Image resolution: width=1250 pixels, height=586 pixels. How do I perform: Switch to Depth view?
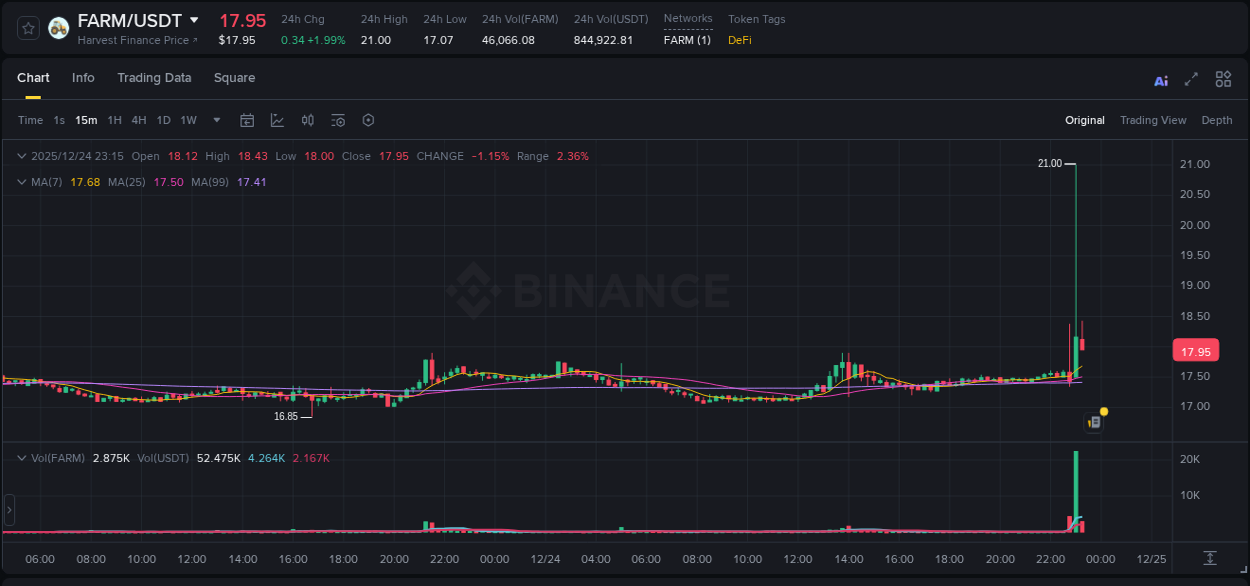1216,120
